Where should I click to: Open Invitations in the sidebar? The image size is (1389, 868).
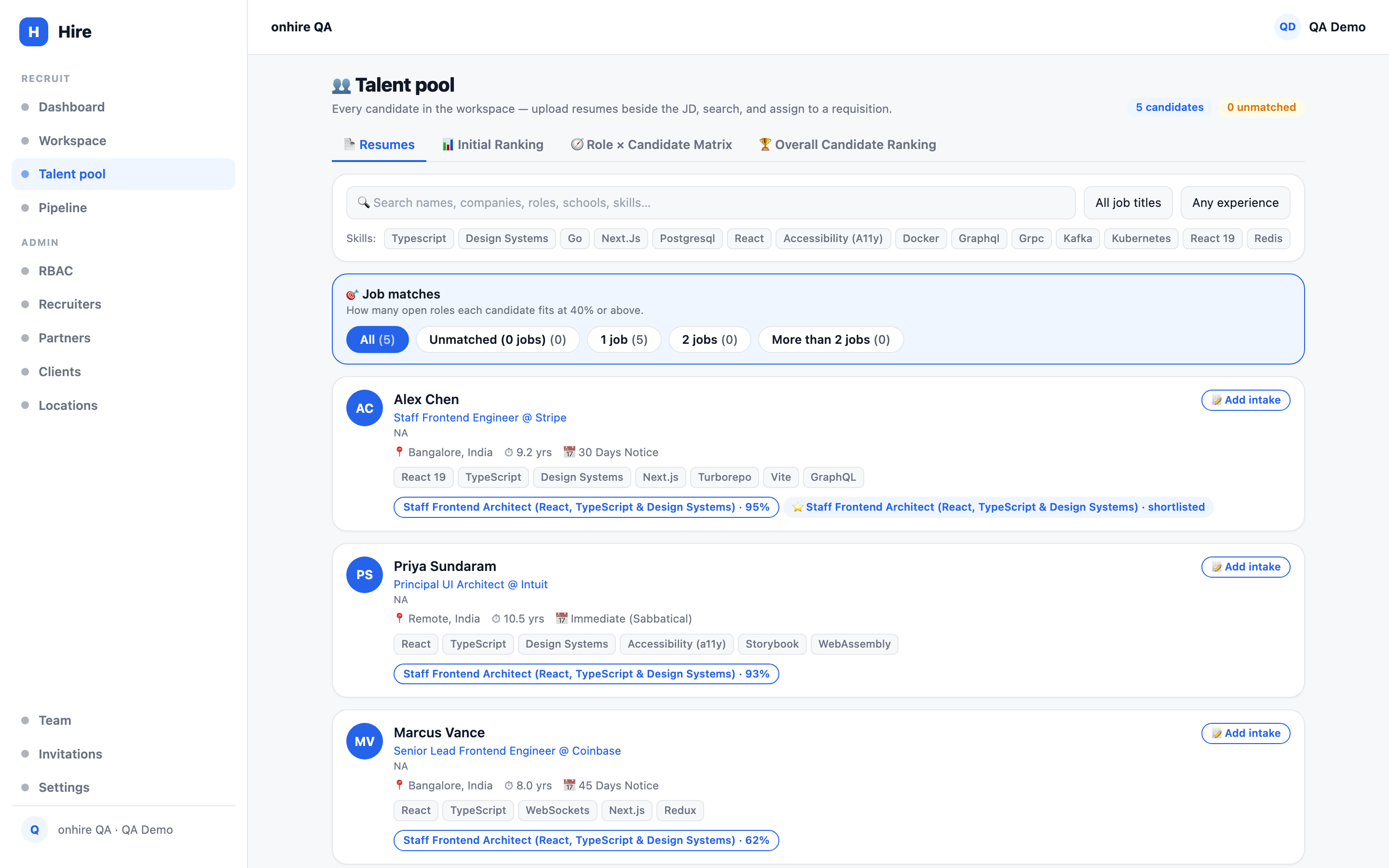pos(123,754)
